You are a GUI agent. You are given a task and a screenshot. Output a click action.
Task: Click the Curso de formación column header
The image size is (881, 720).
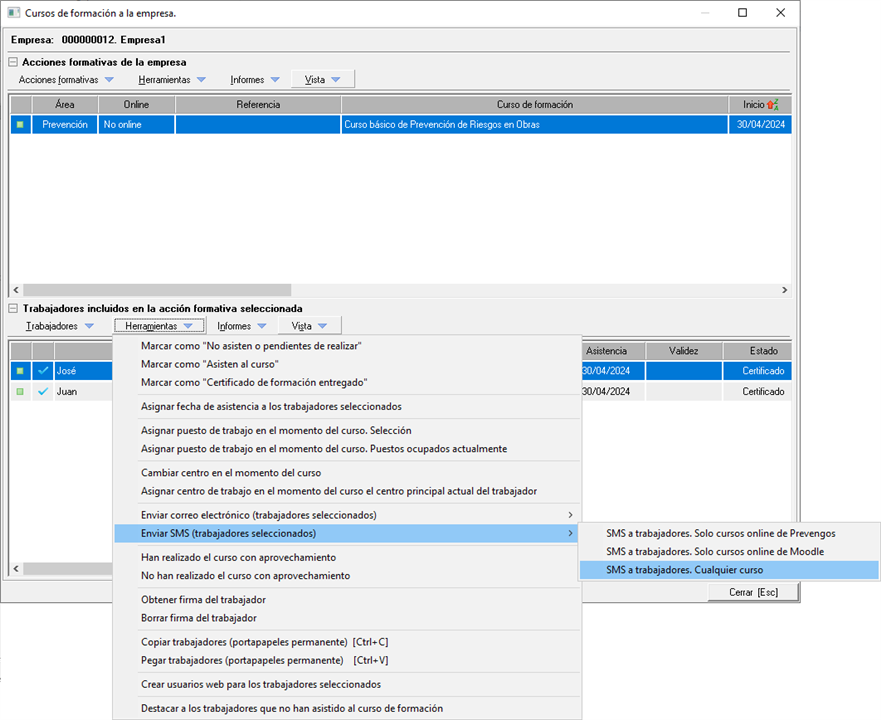coord(534,105)
